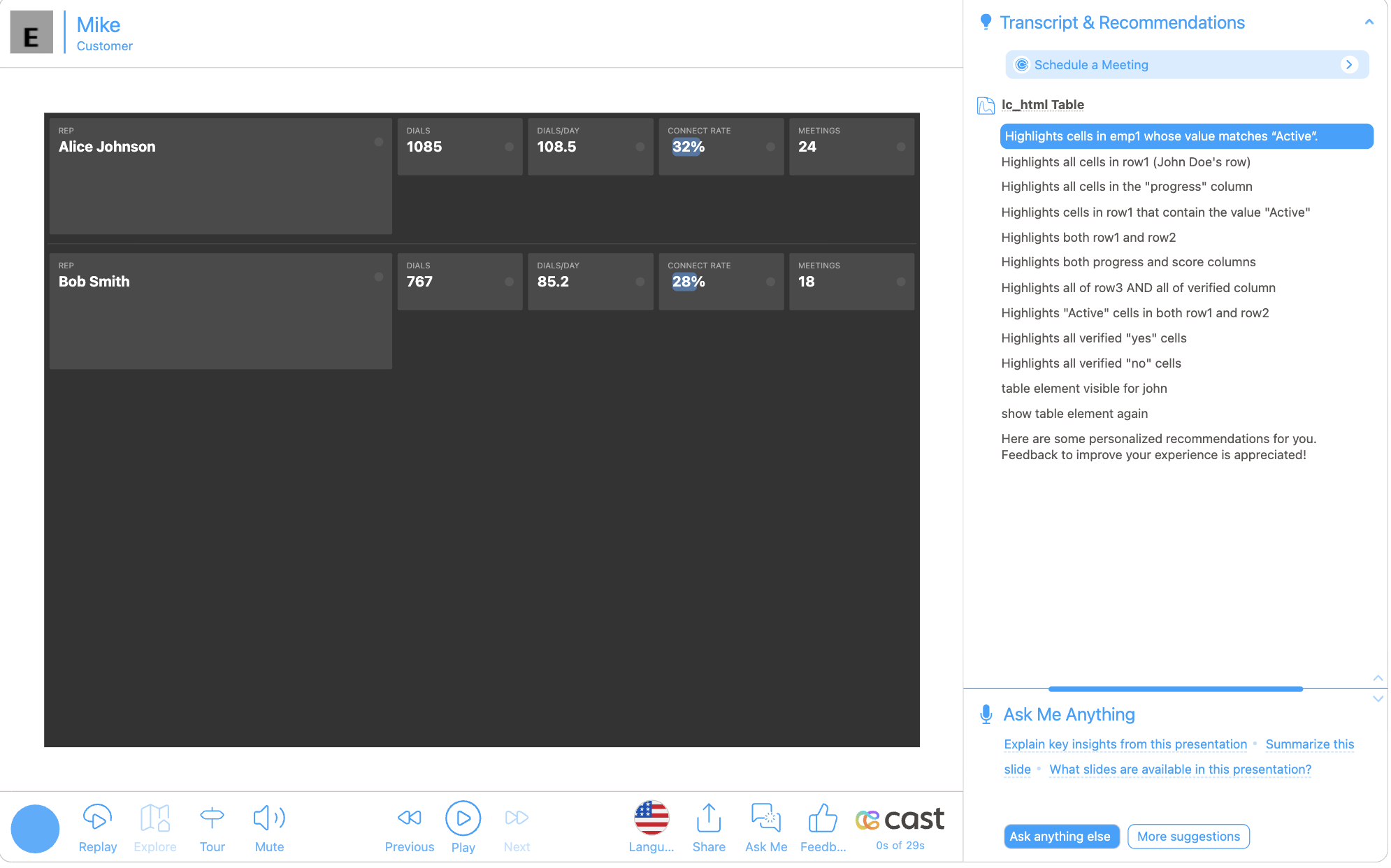Image resolution: width=1391 pixels, height=868 pixels.
Task: Click the Ask Me Anything microphone icon
Action: (x=986, y=714)
